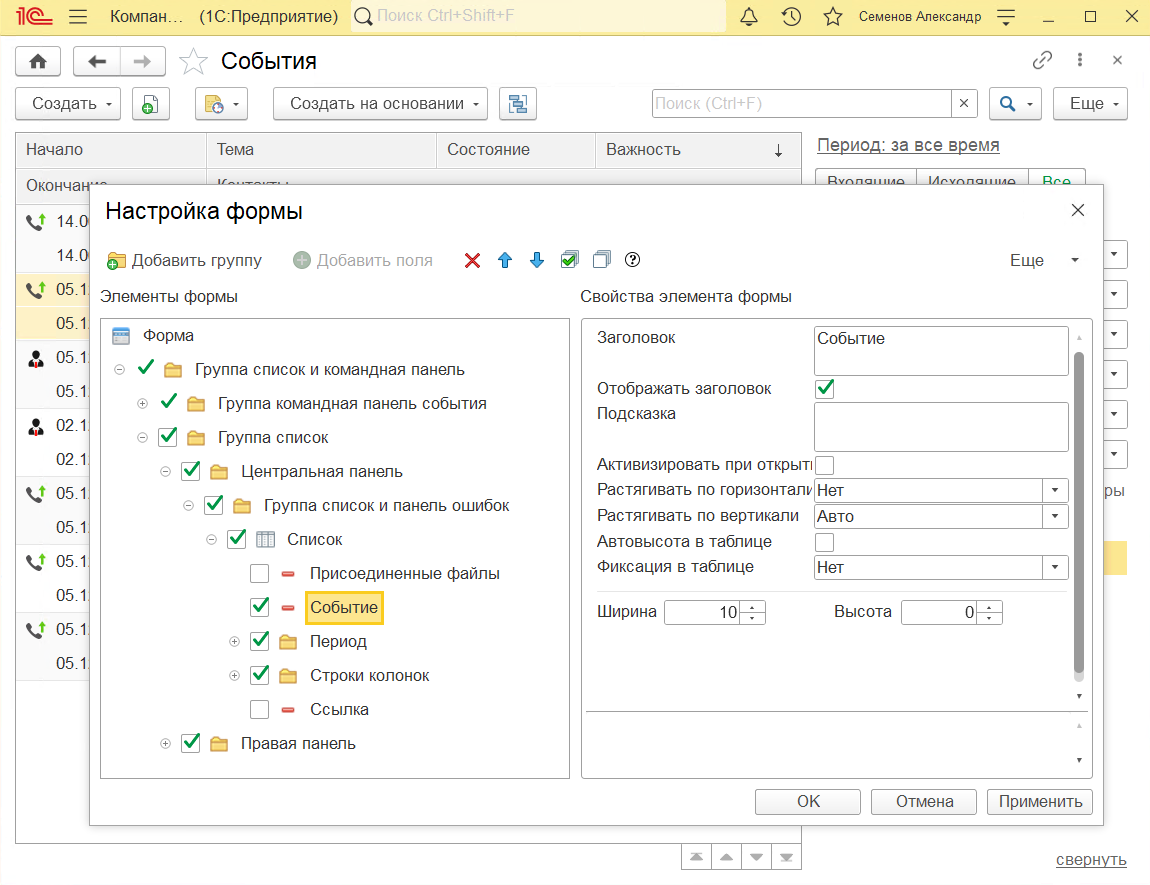1150x885 pixels.
Task: Add События to favorites star
Action: [x=194, y=62]
